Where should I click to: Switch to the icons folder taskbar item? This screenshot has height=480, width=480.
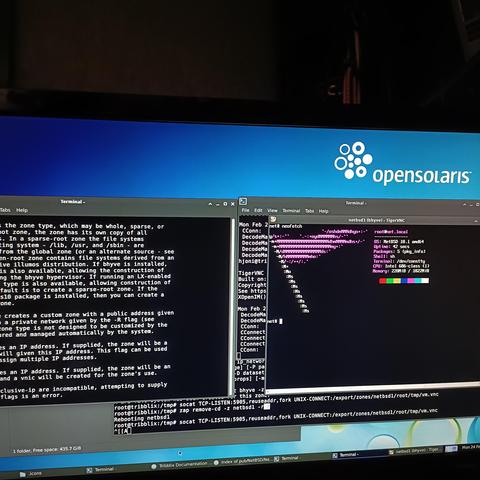coord(31,473)
